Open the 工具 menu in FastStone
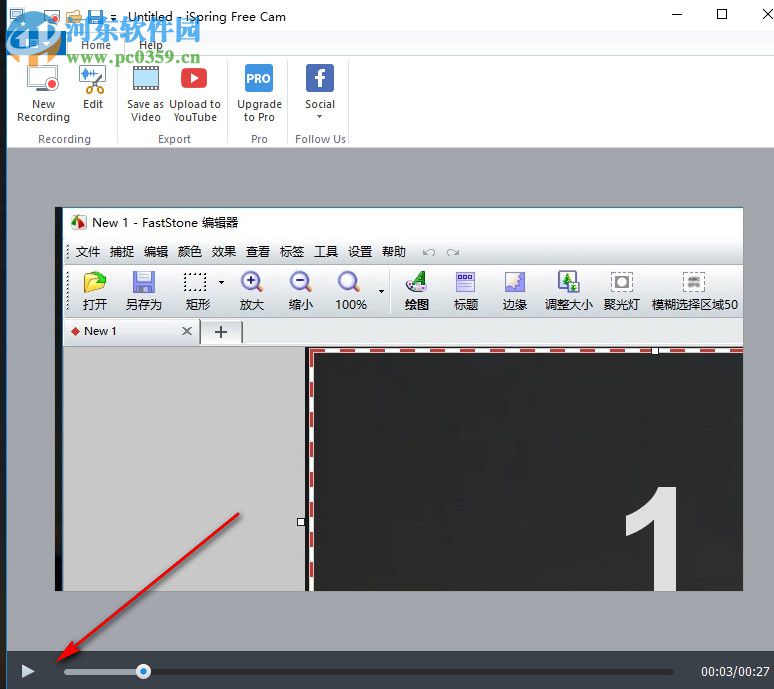Image resolution: width=774 pixels, height=689 pixels. tap(326, 252)
